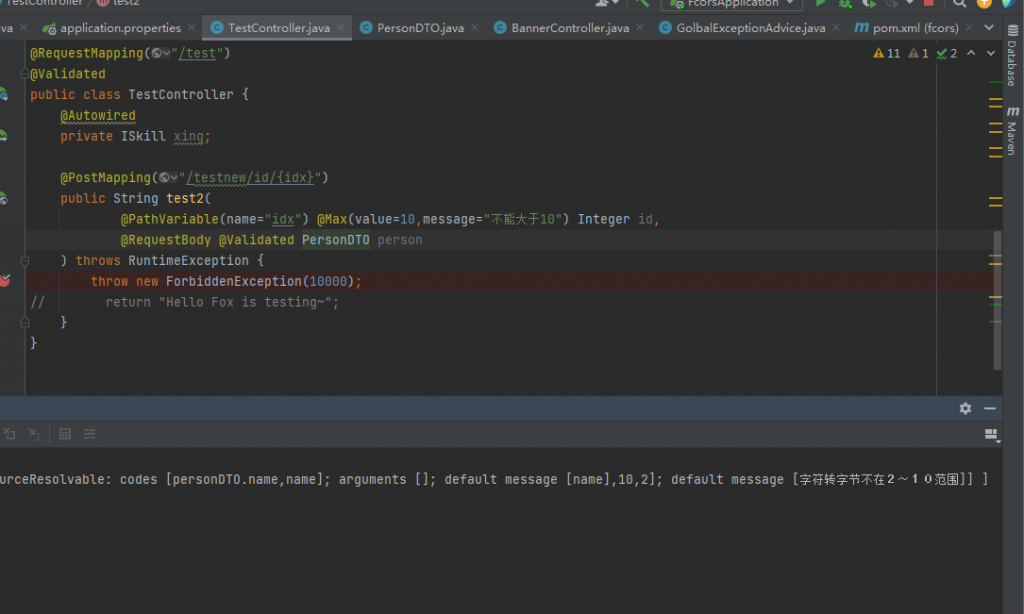Click the ISkill type name
The image size is (1024, 614).
[143, 136]
